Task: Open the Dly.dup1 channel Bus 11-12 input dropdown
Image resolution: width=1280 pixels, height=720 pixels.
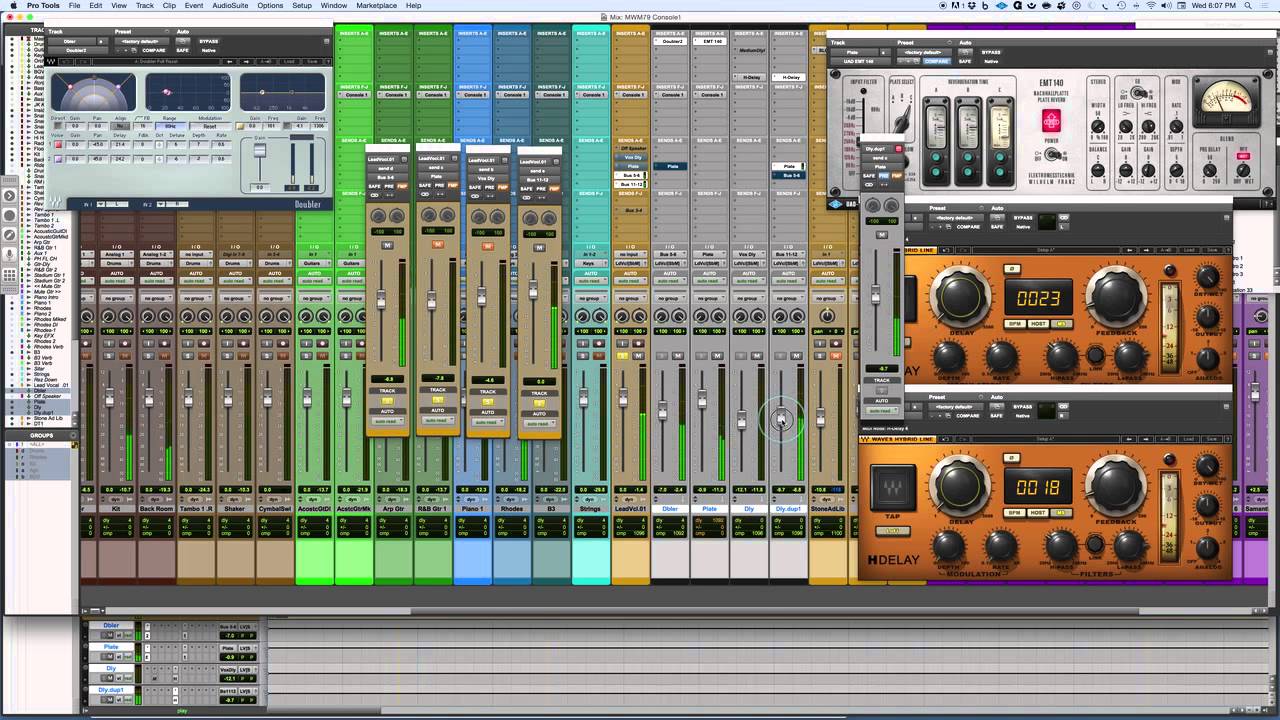Action: tap(788, 254)
